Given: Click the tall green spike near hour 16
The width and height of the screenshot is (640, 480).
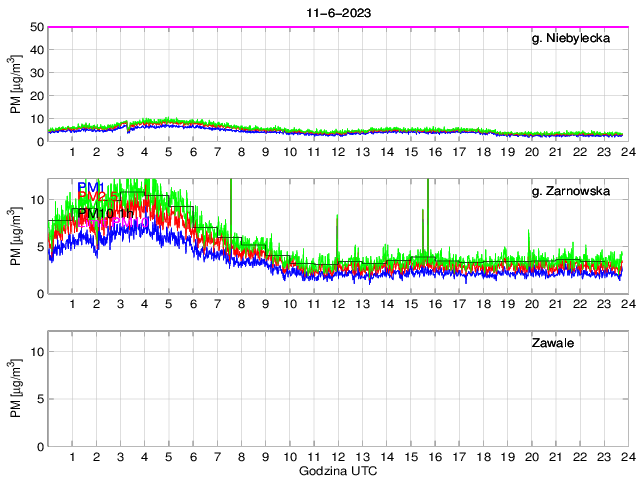Looking at the screenshot, I should 428,200.
